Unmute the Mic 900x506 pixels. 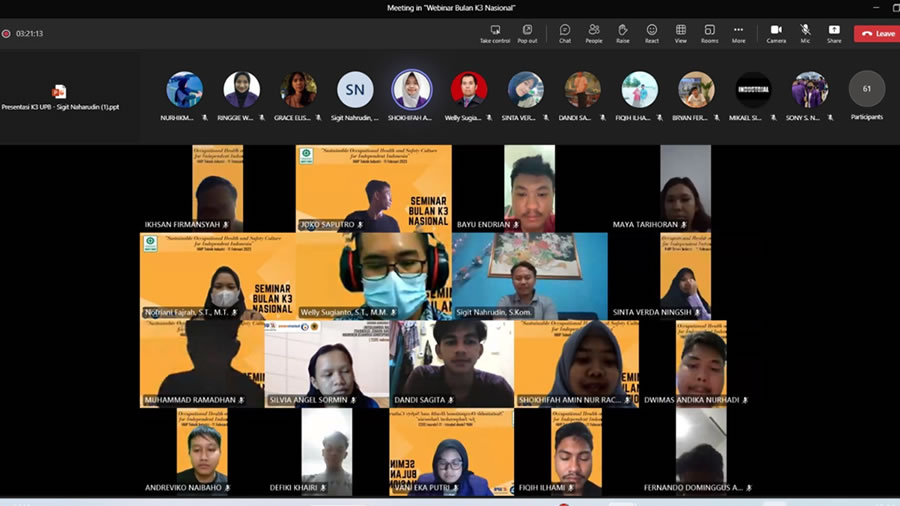click(805, 33)
